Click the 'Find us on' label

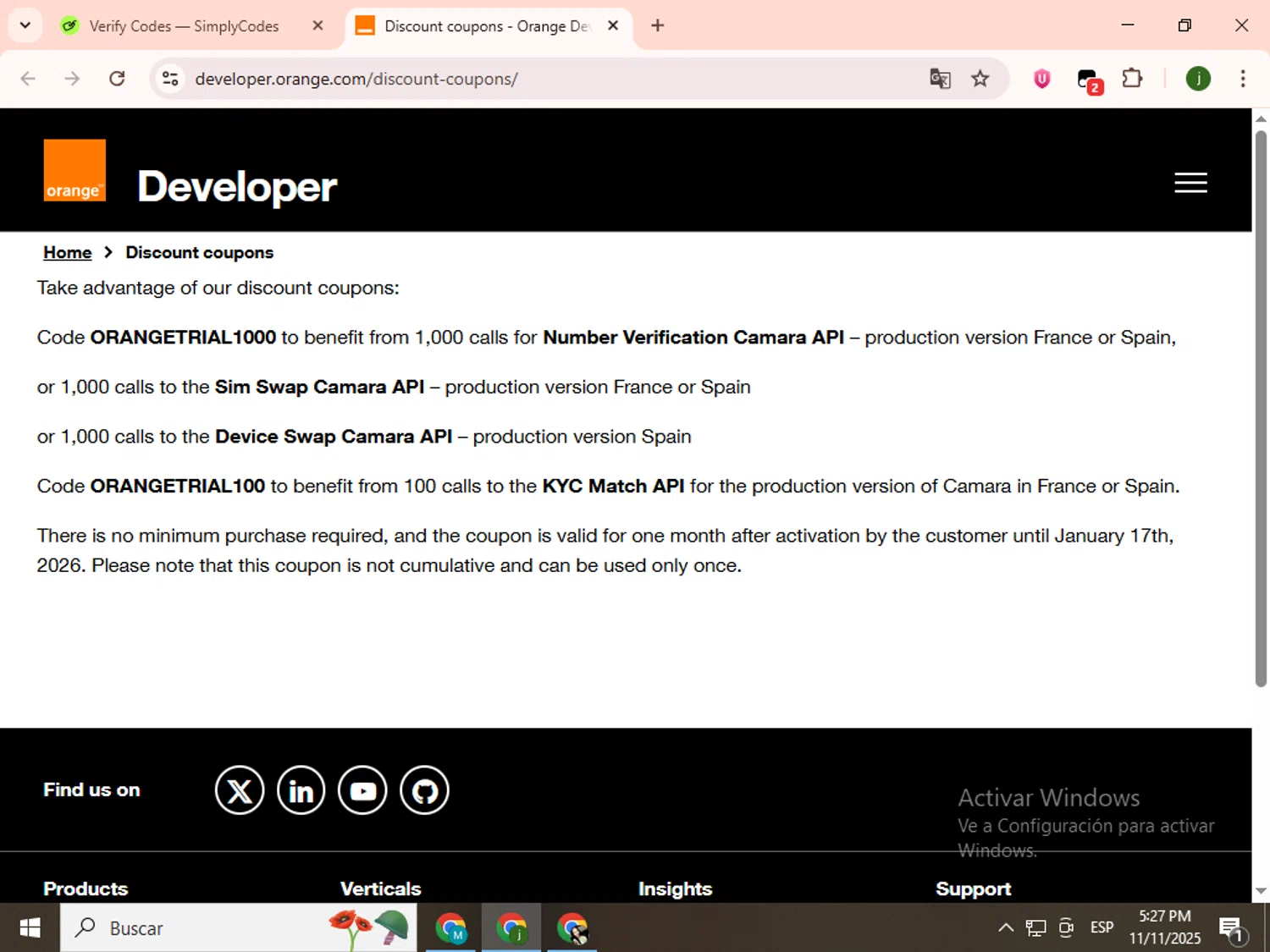tap(91, 790)
